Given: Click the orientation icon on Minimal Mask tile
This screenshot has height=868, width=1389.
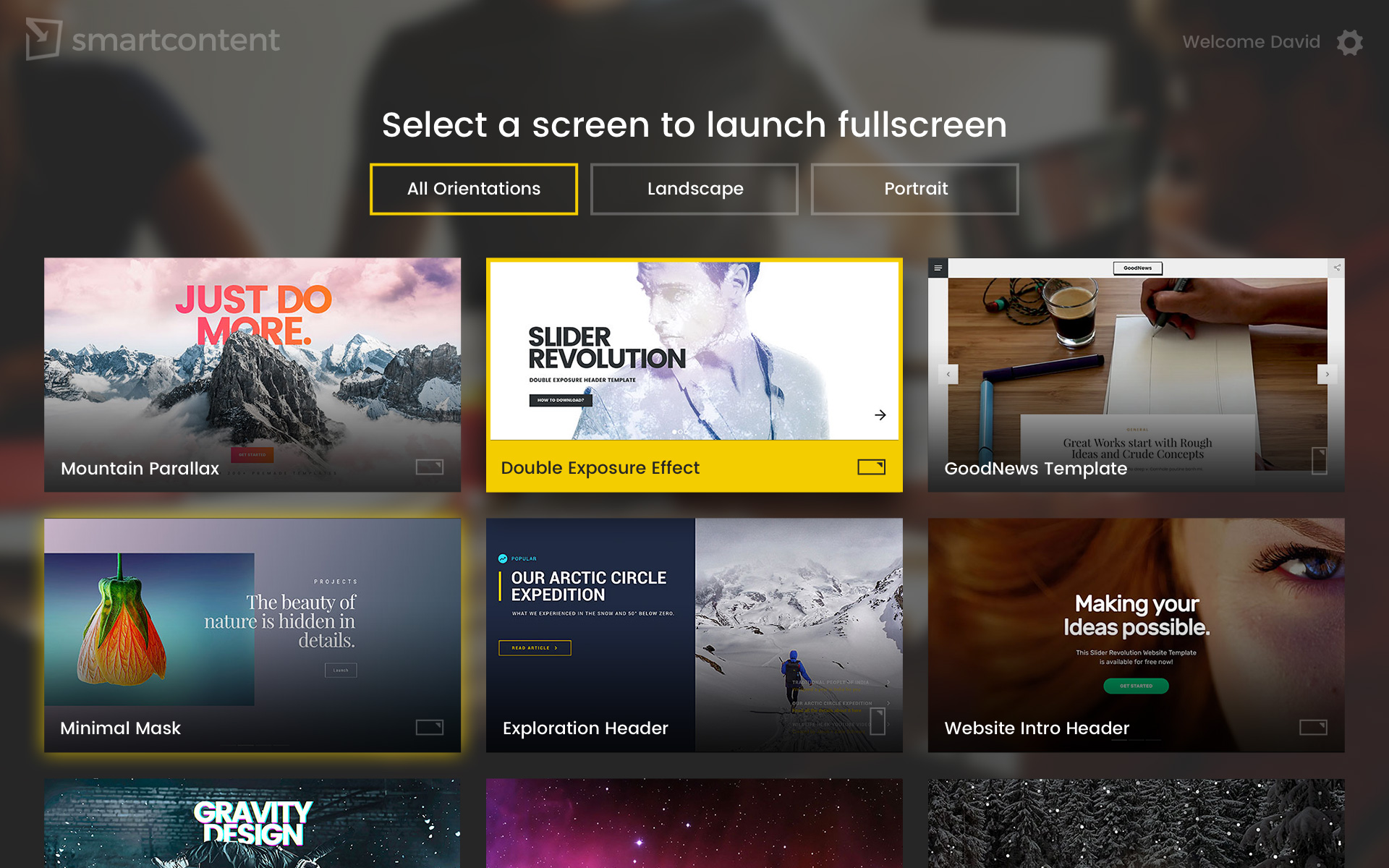Looking at the screenshot, I should pyautogui.click(x=428, y=726).
